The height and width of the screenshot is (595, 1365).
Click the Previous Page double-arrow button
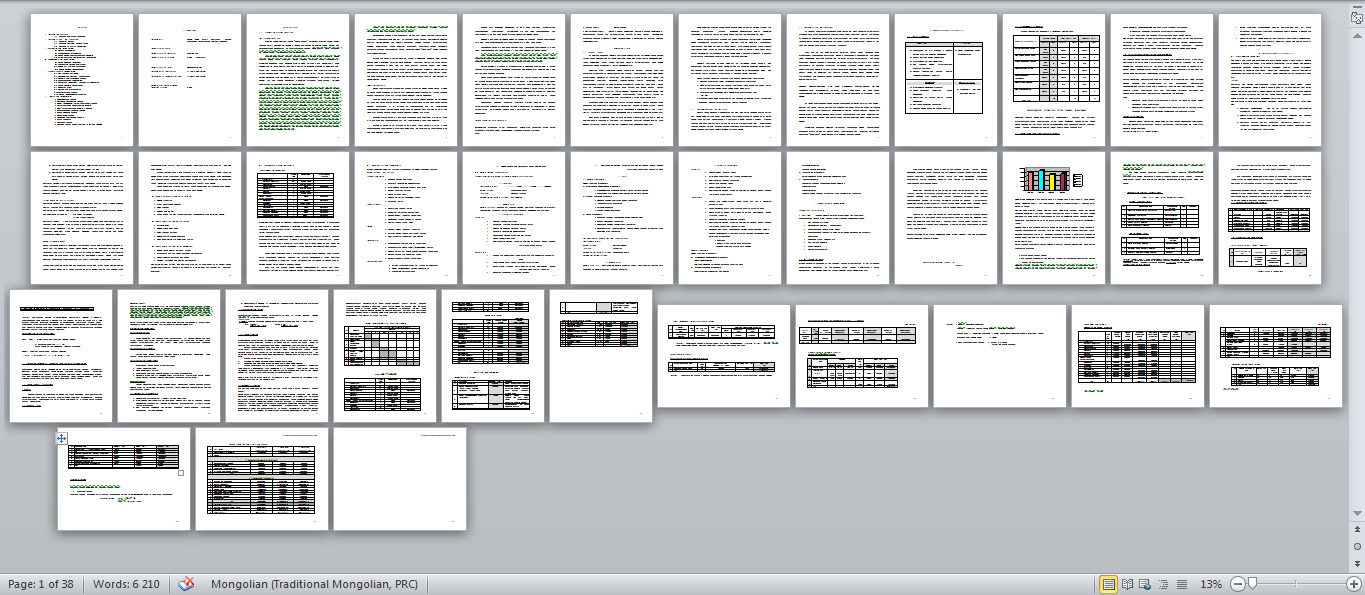(1356, 531)
